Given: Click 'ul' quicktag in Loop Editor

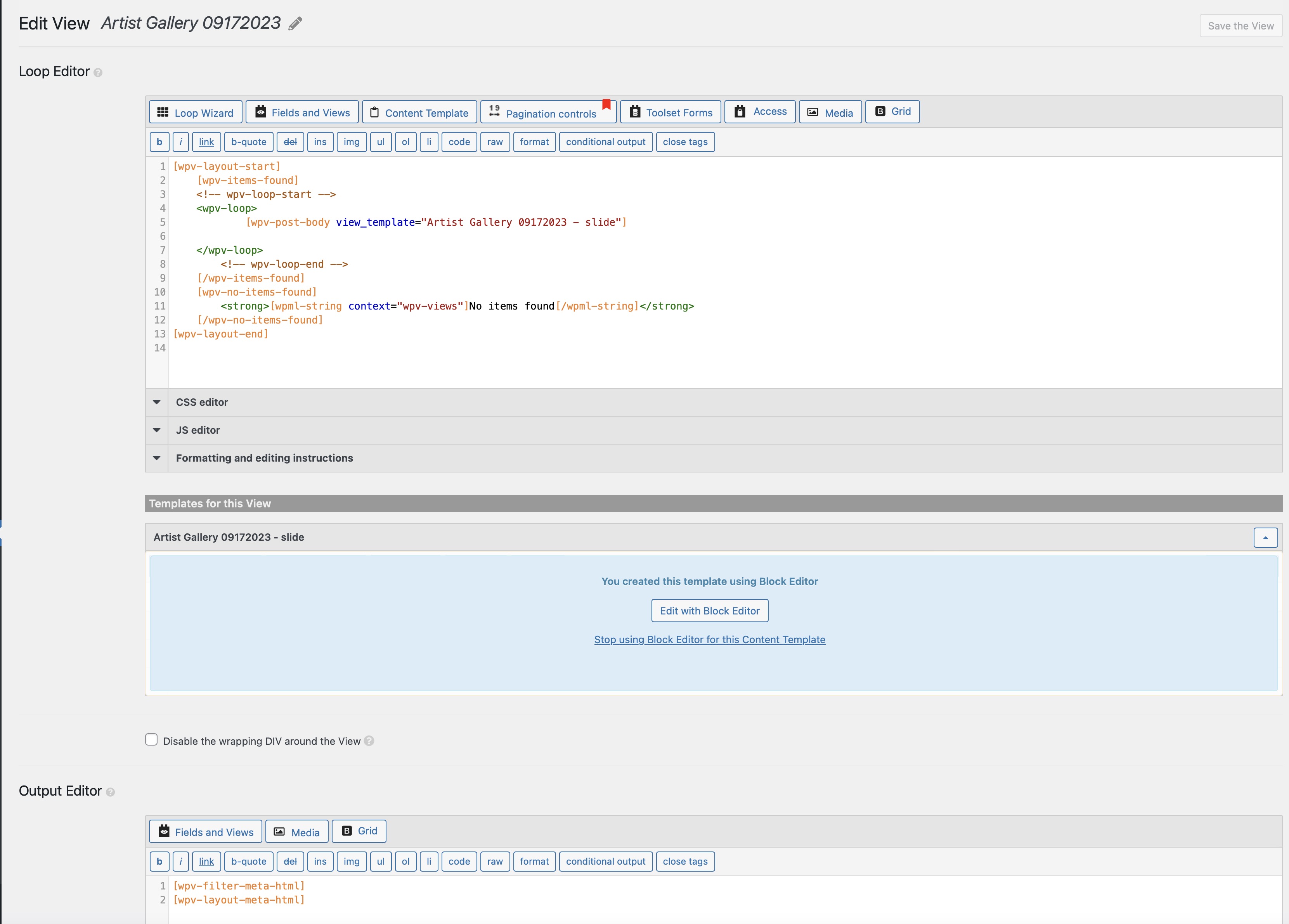Looking at the screenshot, I should coord(381,142).
